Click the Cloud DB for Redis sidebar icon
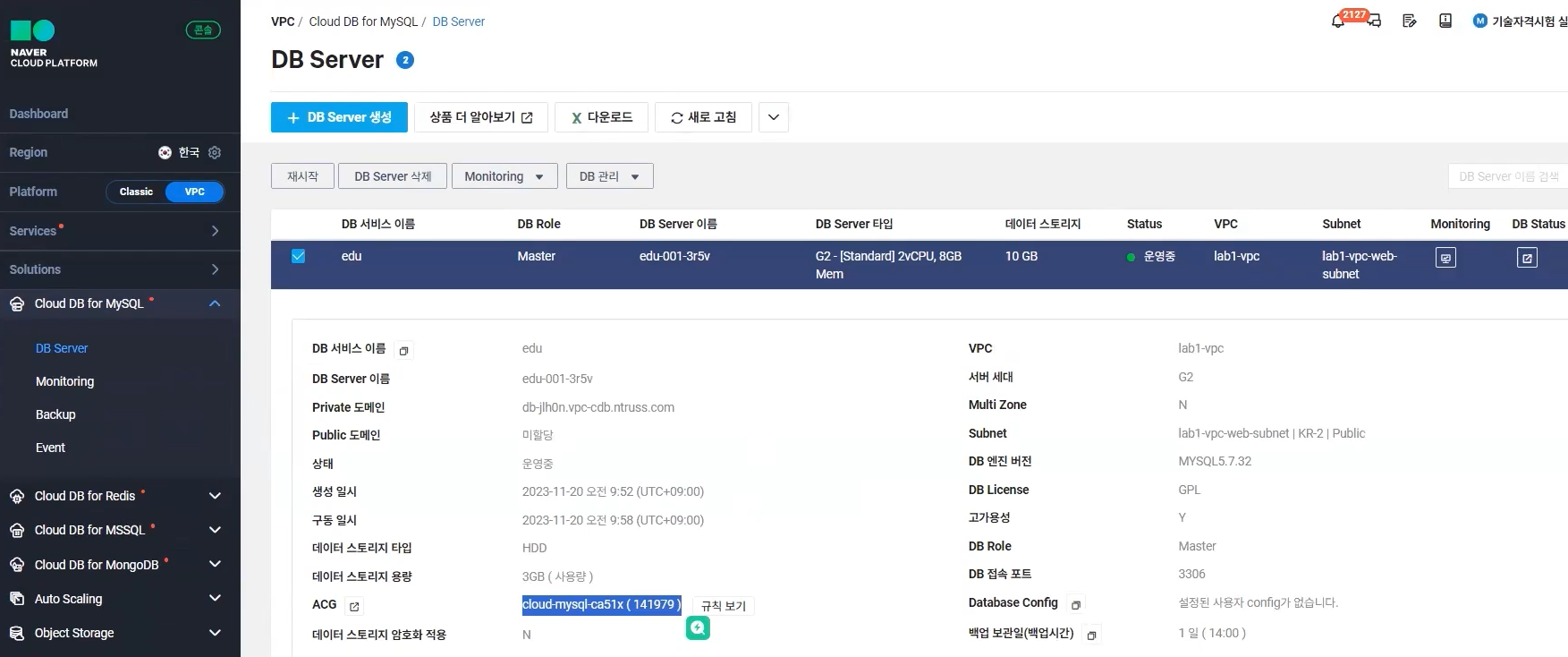 pos(17,496)
